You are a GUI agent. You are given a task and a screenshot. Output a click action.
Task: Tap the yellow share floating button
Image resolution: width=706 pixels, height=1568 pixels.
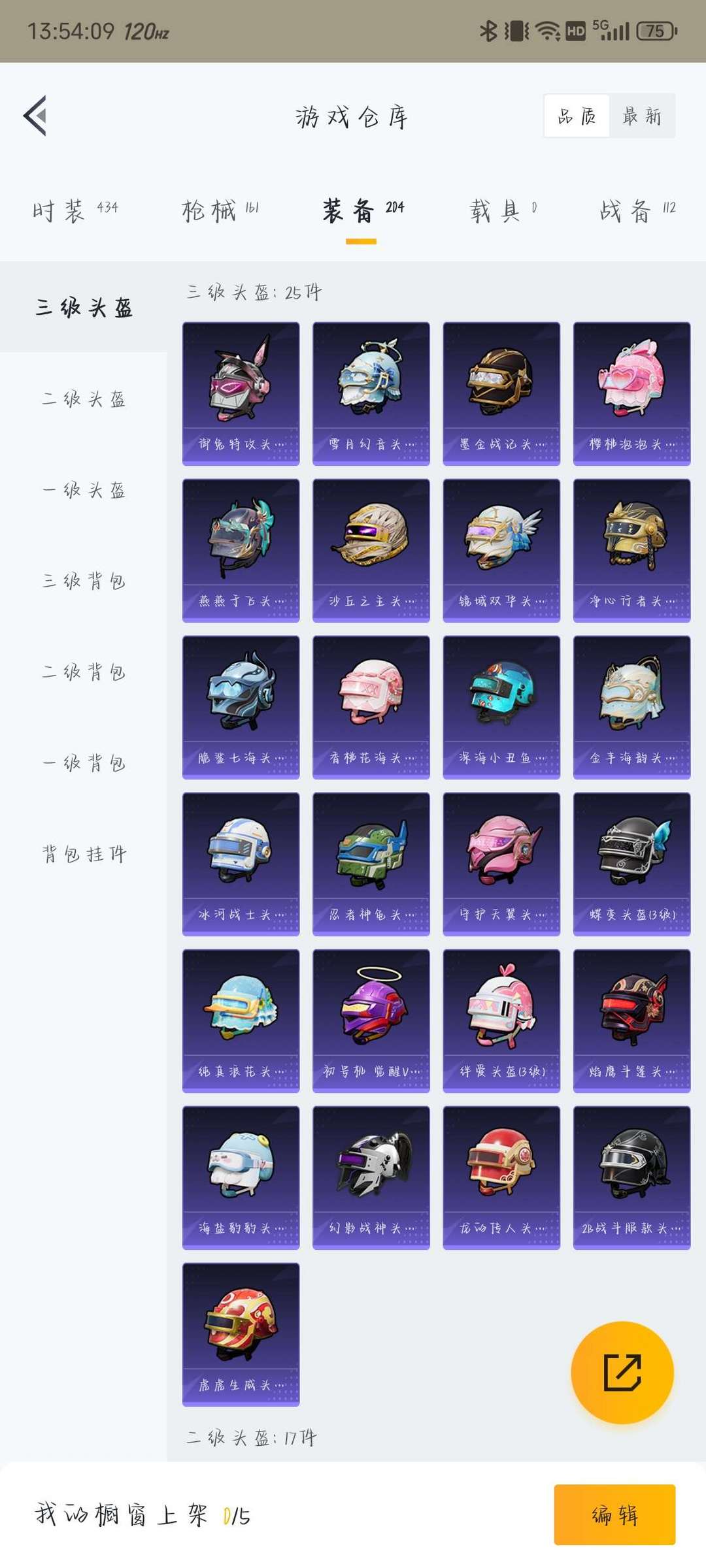[x=622, y=1372]
